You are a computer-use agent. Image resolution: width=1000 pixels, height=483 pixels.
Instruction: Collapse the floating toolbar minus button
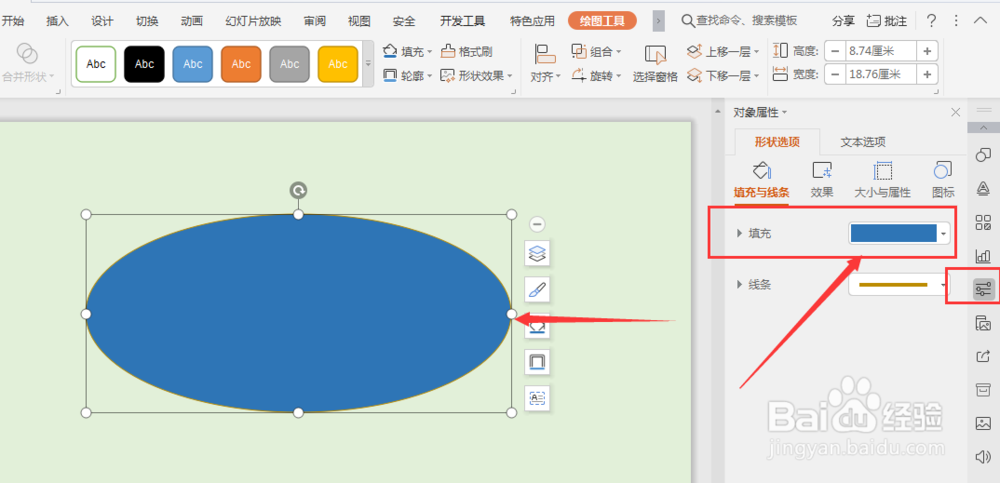tap(537, 224)
